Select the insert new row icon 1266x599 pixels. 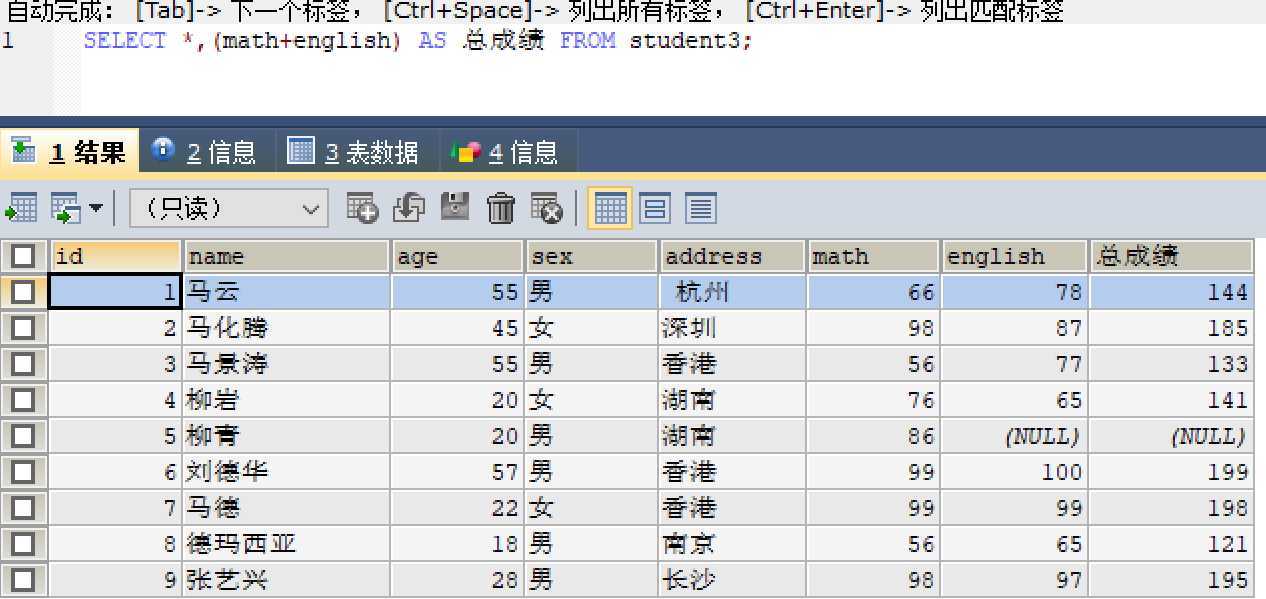363,208
